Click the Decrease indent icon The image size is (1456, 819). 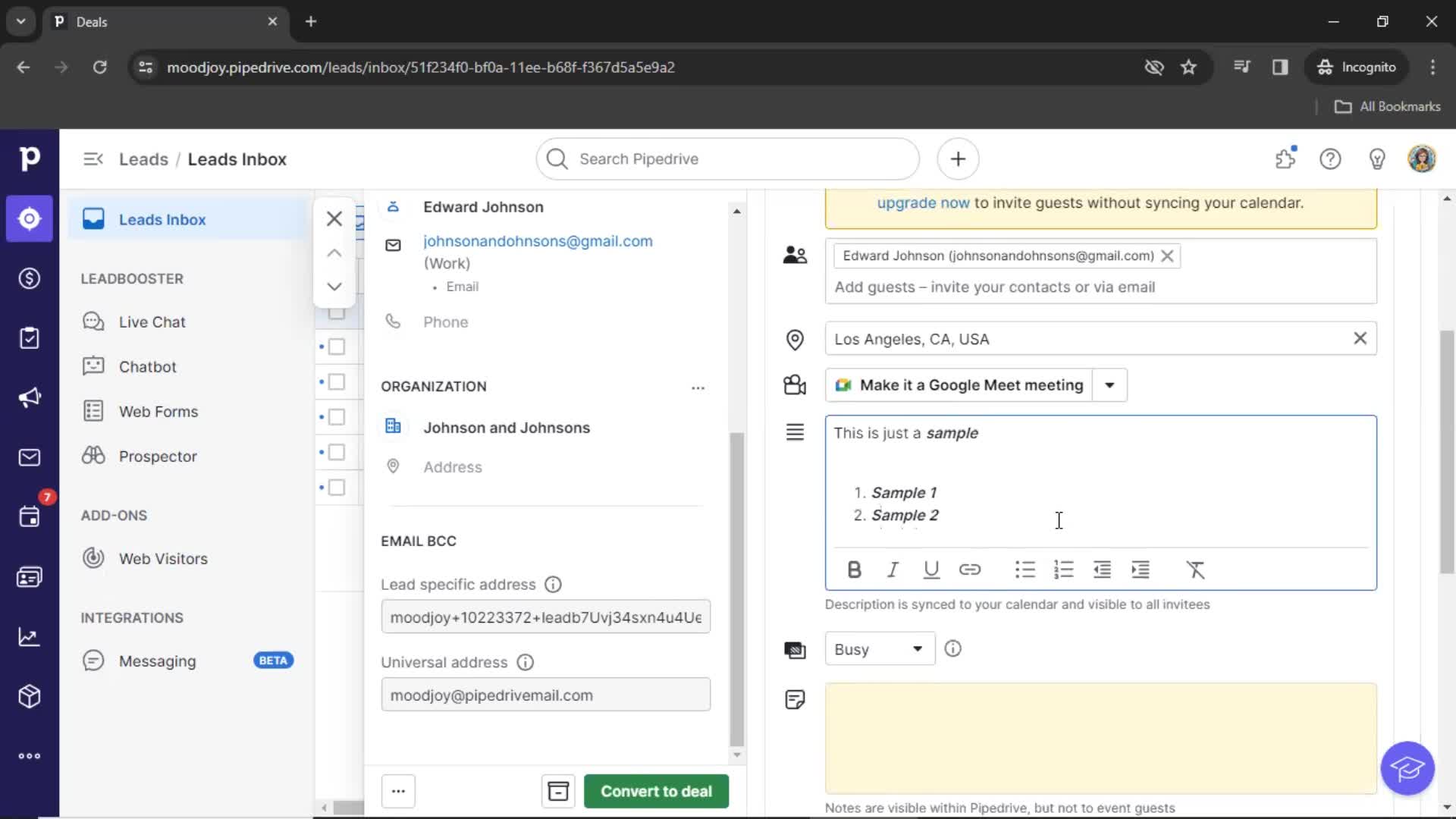pos(1101,569)
